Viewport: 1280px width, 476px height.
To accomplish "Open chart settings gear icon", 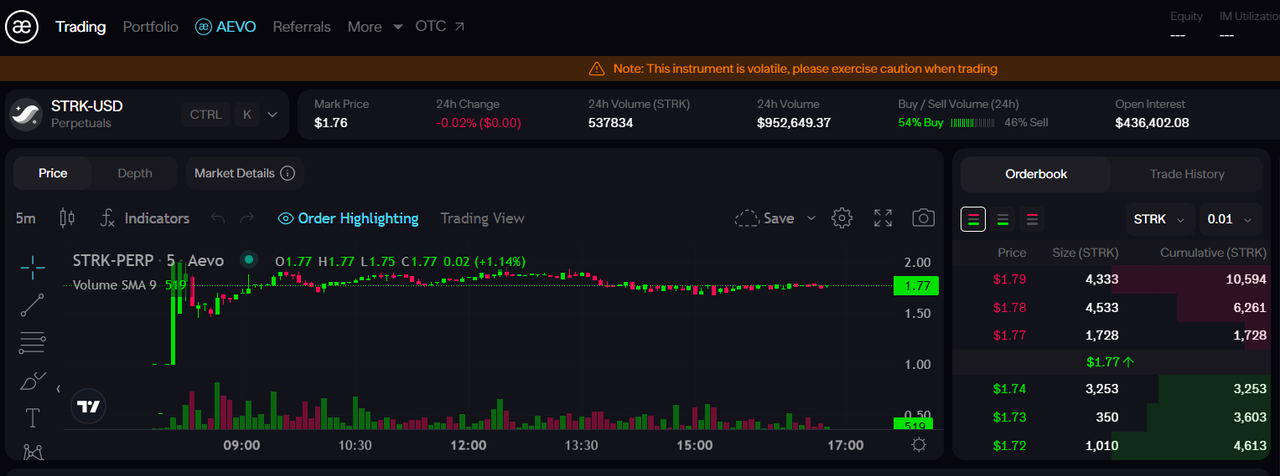I will 842,218.
